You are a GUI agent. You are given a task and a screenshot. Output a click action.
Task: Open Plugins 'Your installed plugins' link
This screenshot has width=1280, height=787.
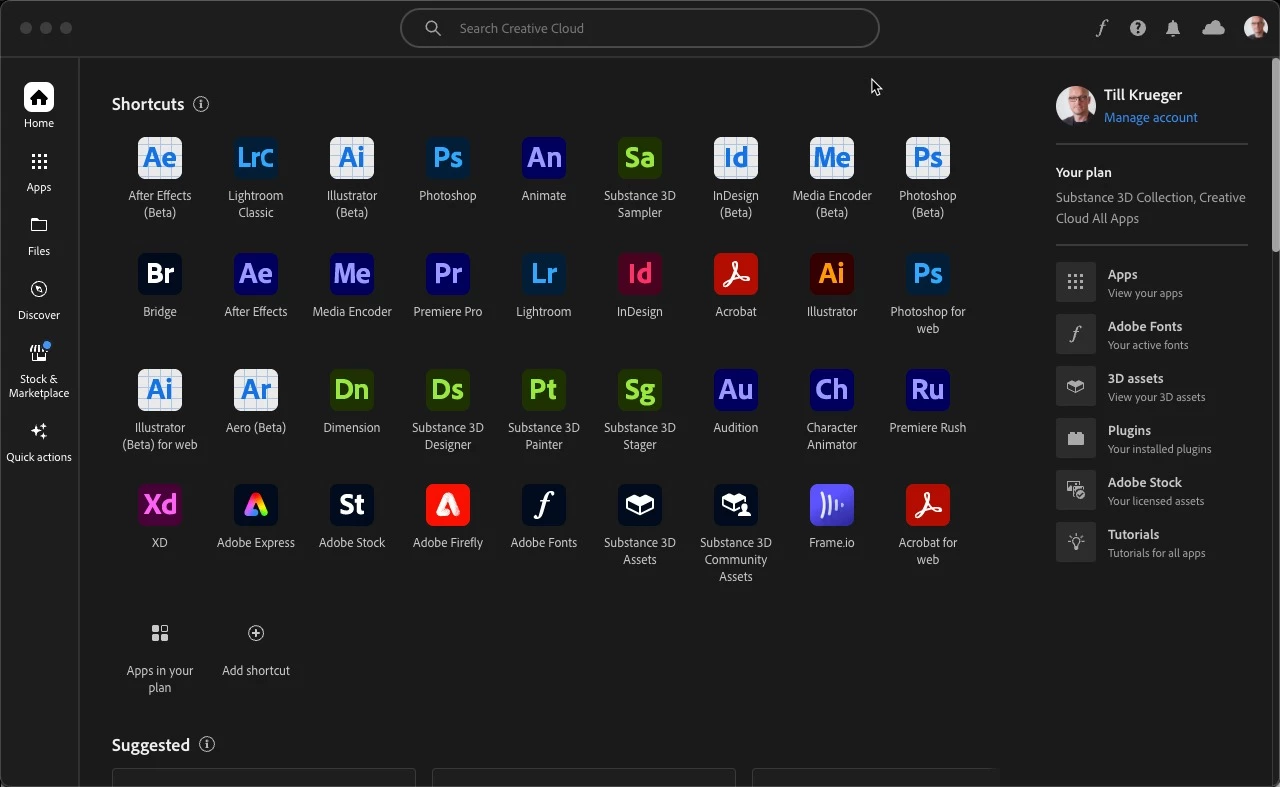1152,439
